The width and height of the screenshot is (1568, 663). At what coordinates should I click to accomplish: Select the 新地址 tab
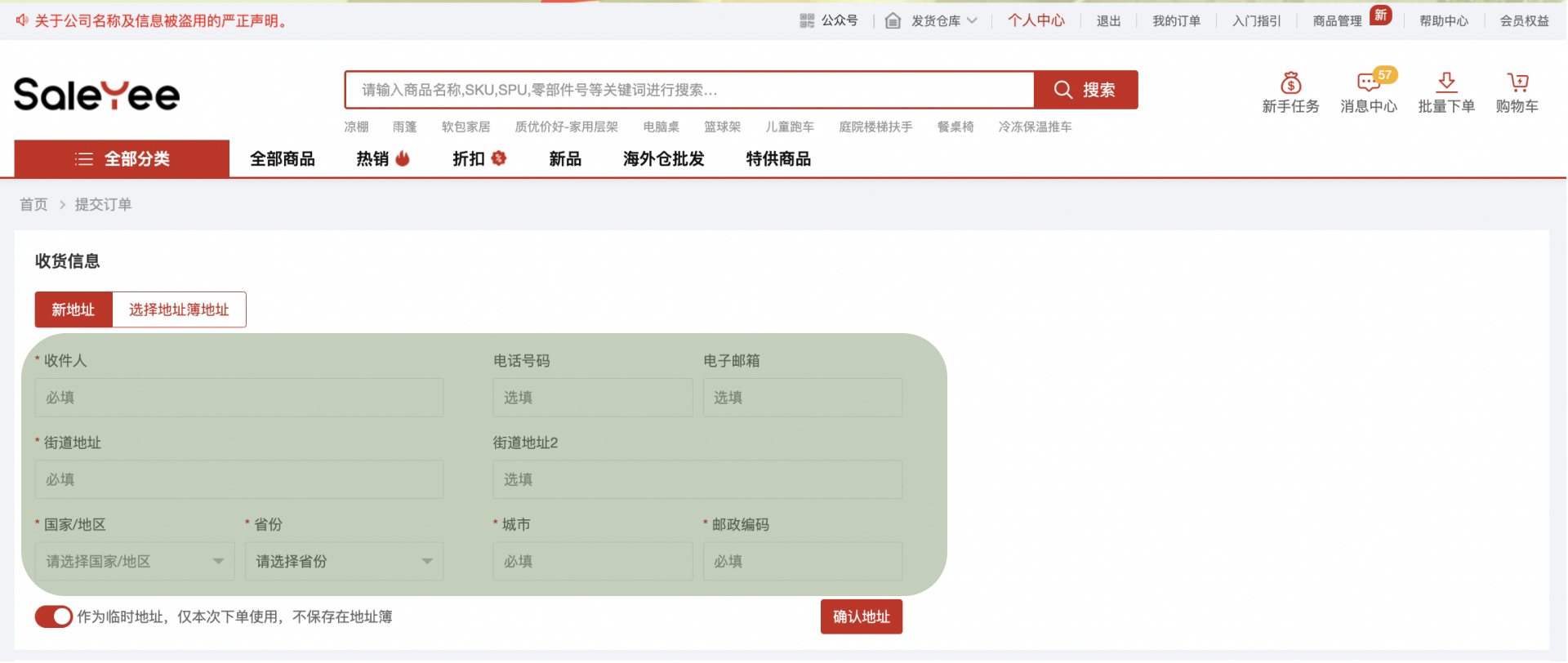click(x=73, y=310)
